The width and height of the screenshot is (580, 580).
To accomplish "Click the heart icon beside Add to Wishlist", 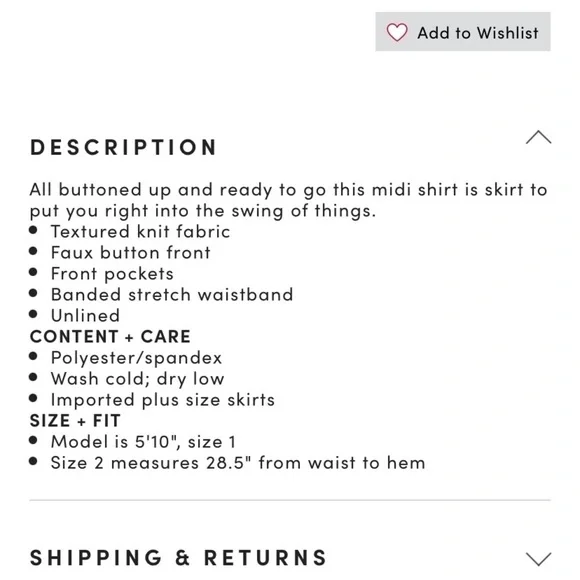I will pos(397,32).
